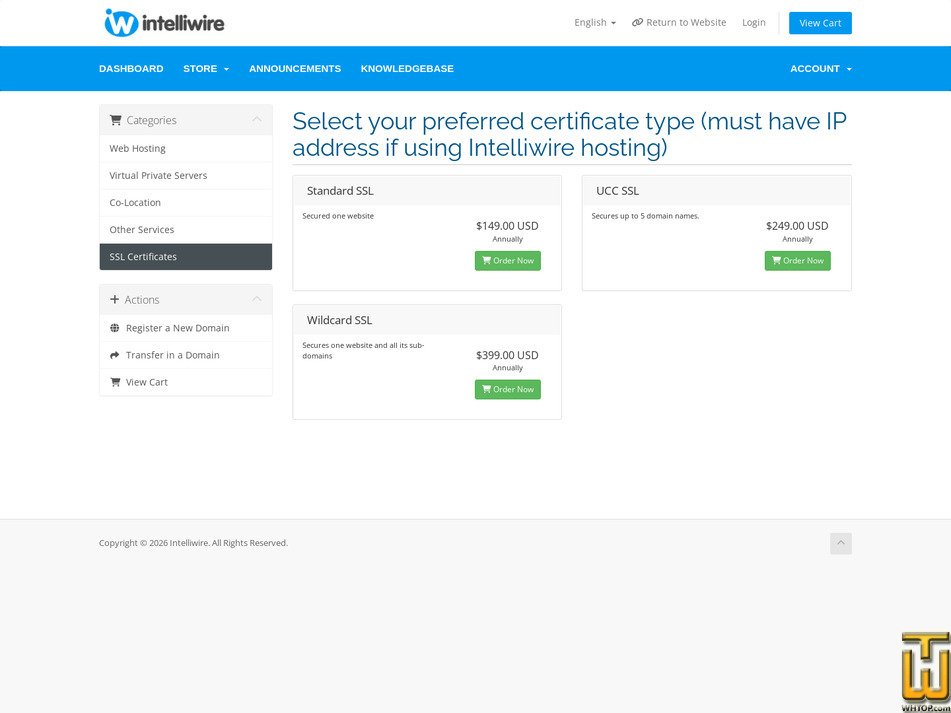Open Knowledgebase in navigation bar
Viewport: 951px width, 713px height.
click(407, 69)
